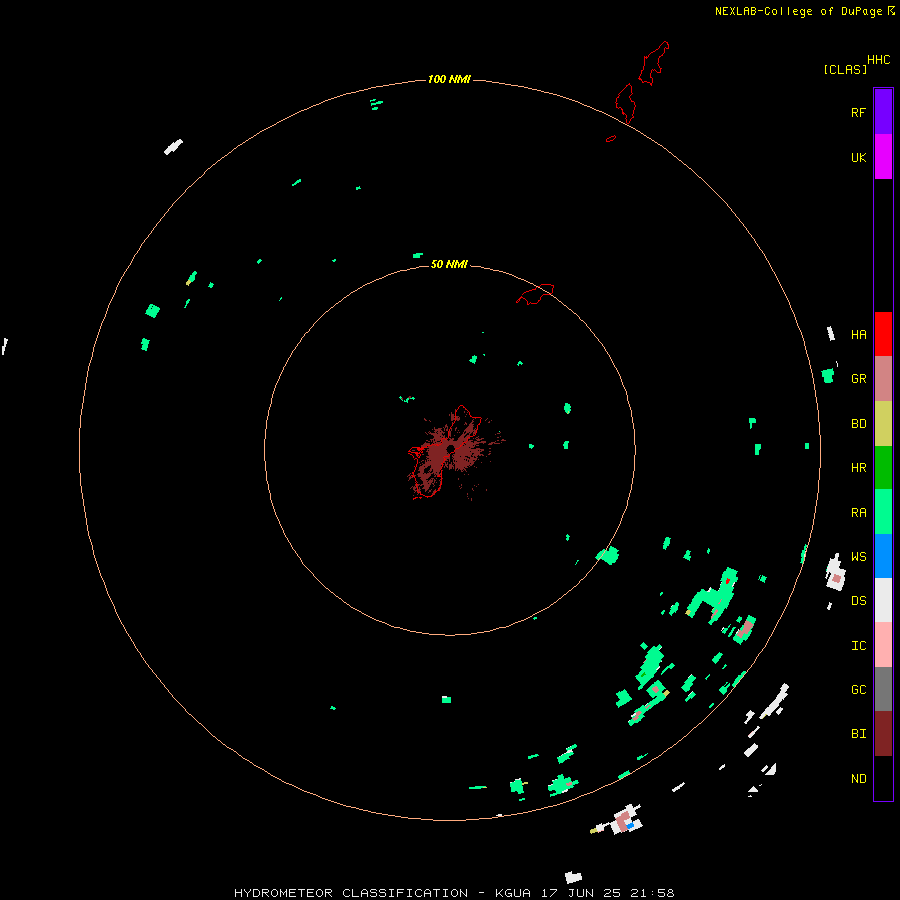The image size is (900, 900).
Task: Click the 50 NMI range ring label
Action: 449,264
